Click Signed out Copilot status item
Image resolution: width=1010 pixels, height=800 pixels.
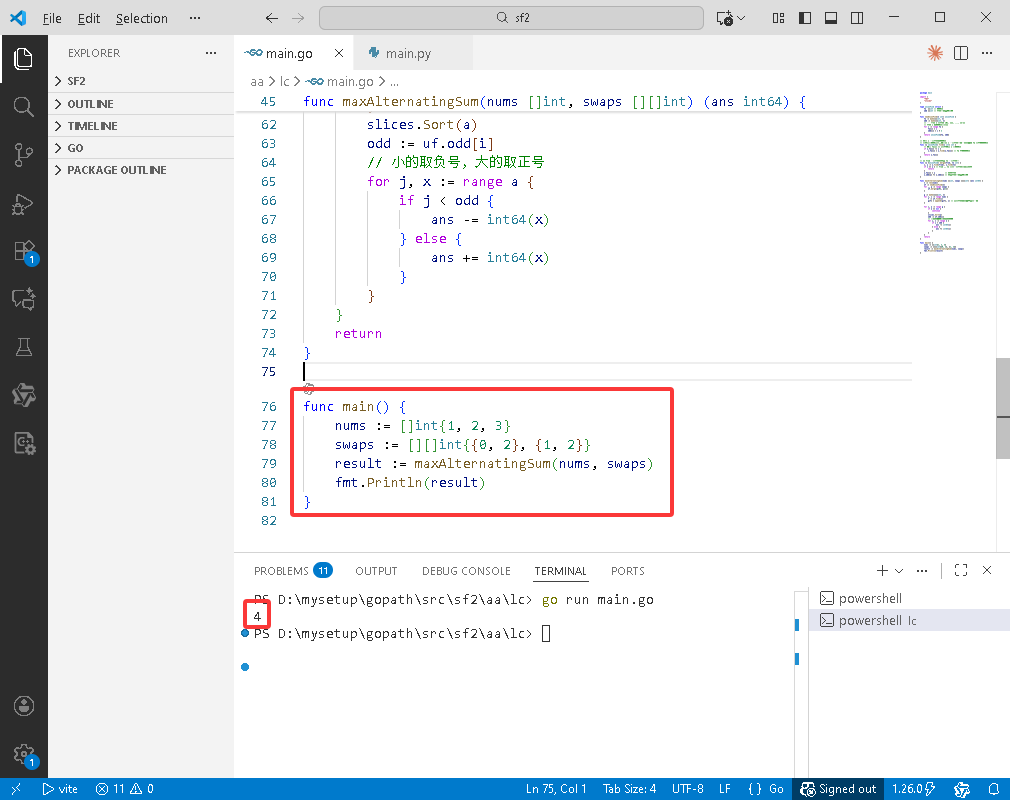click(x=838, y=789)
